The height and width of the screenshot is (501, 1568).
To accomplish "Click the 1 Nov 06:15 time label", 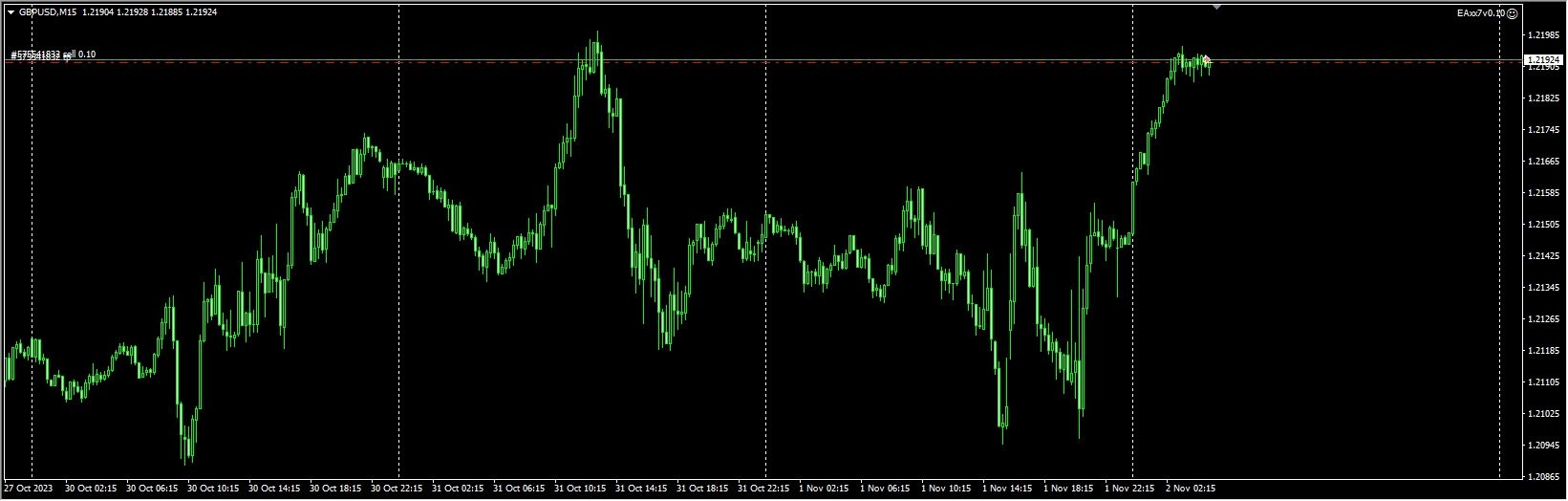I will pyautogui.click(x=885, y=489).
